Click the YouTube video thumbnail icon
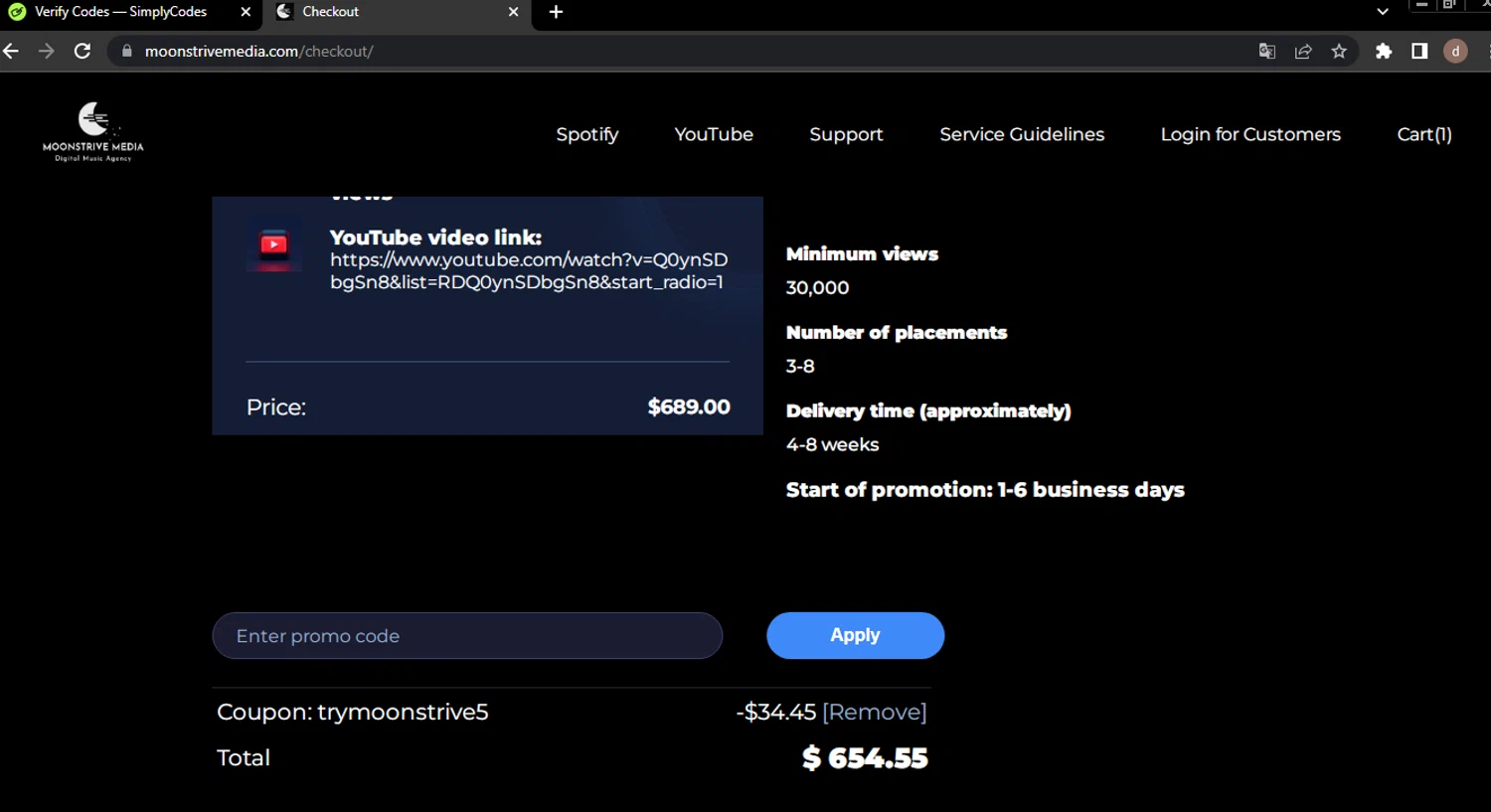1491x812 pixels. tap(273, 244)
